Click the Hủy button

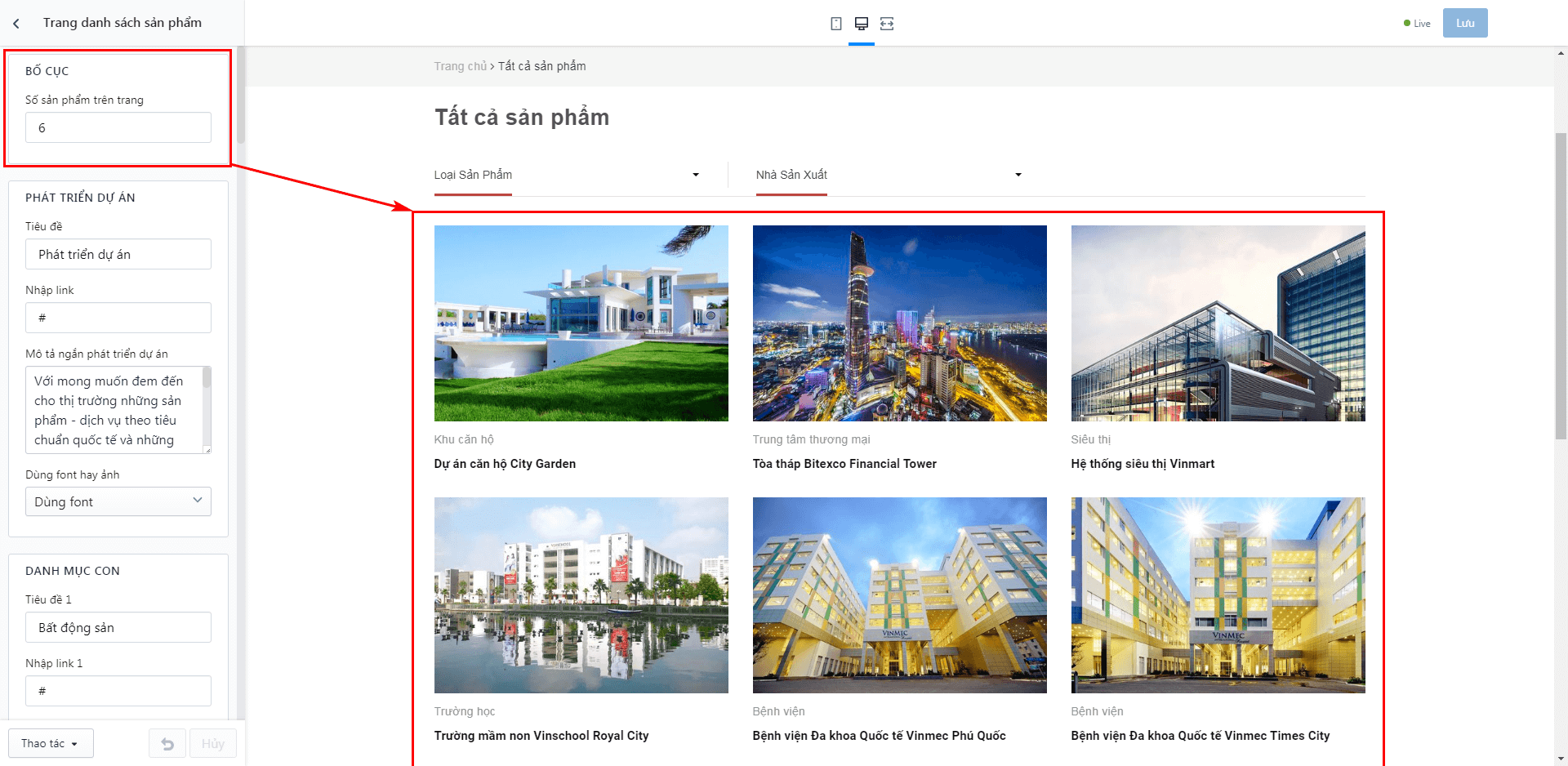point(213,744)
